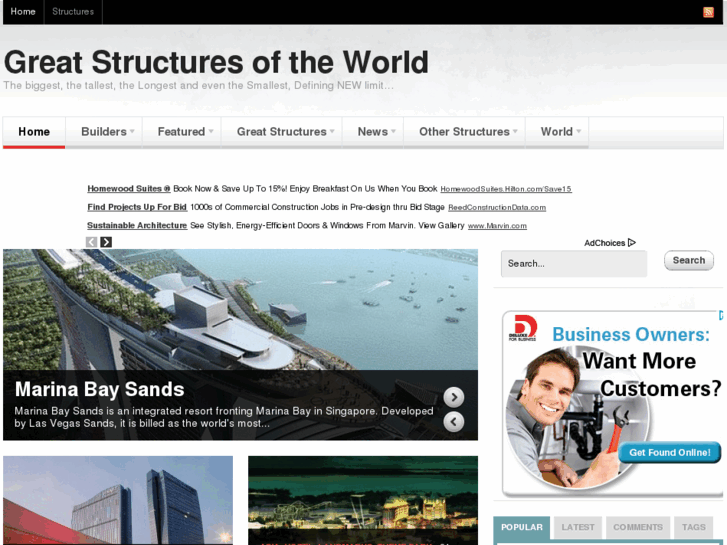
Task: Click the previous ad arrow under the text ads
Action: point(92,242)
